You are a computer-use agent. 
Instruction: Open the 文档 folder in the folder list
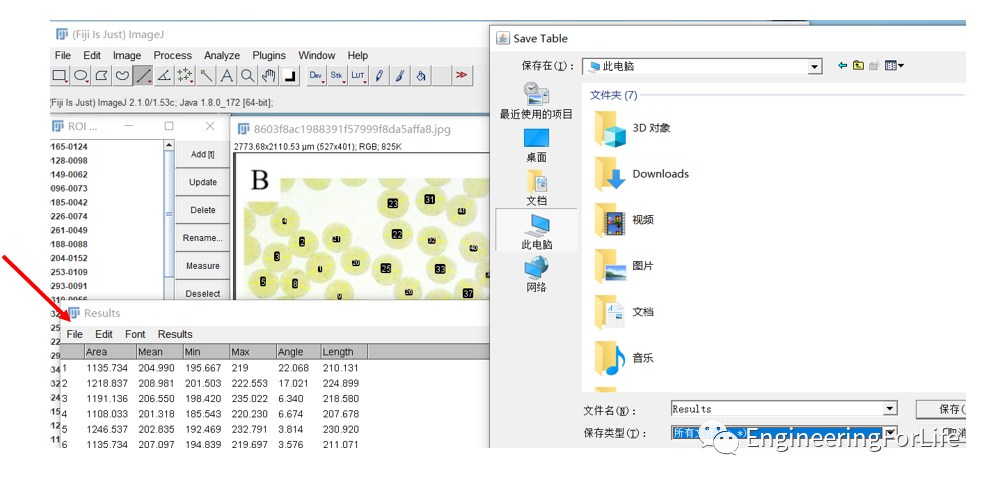click(x=625, y=312)
